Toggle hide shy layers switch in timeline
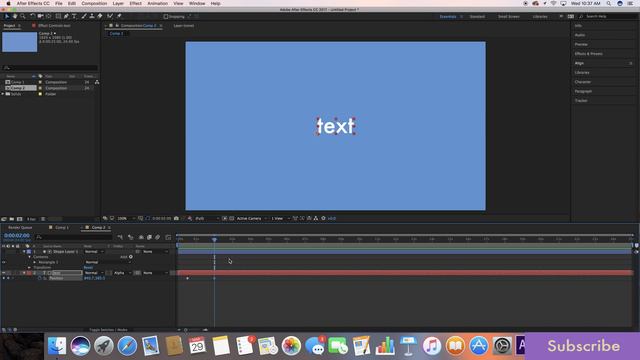 coord(141,237)
